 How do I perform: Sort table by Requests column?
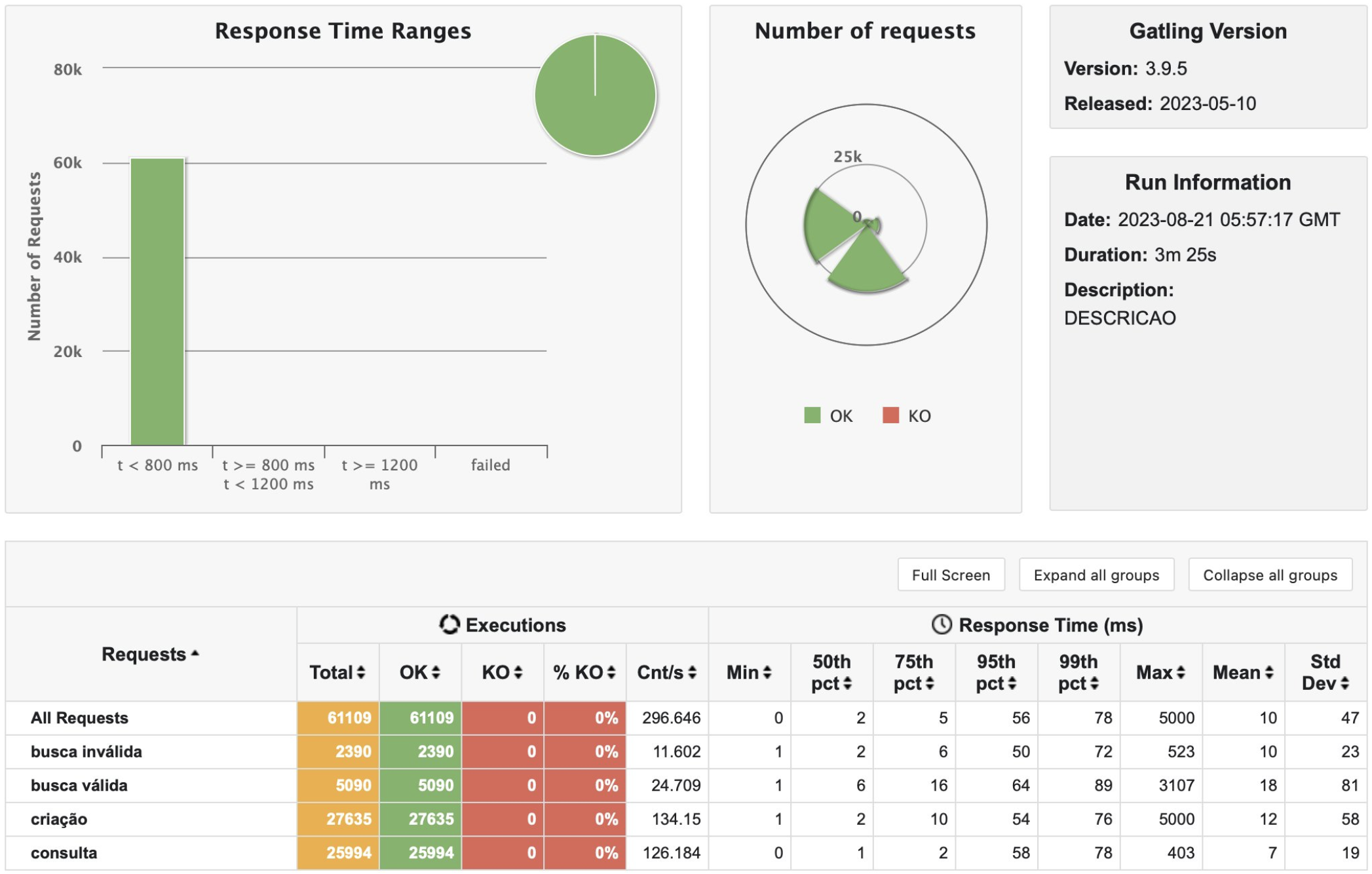150,654
